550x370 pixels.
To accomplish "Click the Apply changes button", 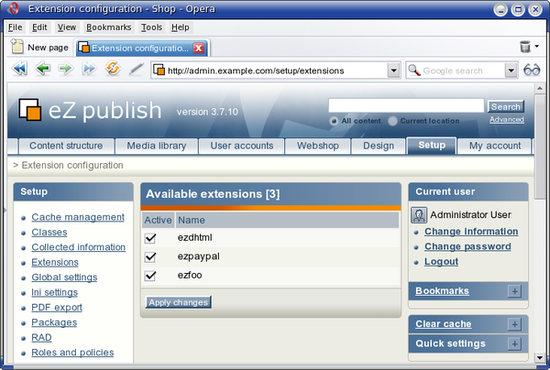I will (178, 302).
